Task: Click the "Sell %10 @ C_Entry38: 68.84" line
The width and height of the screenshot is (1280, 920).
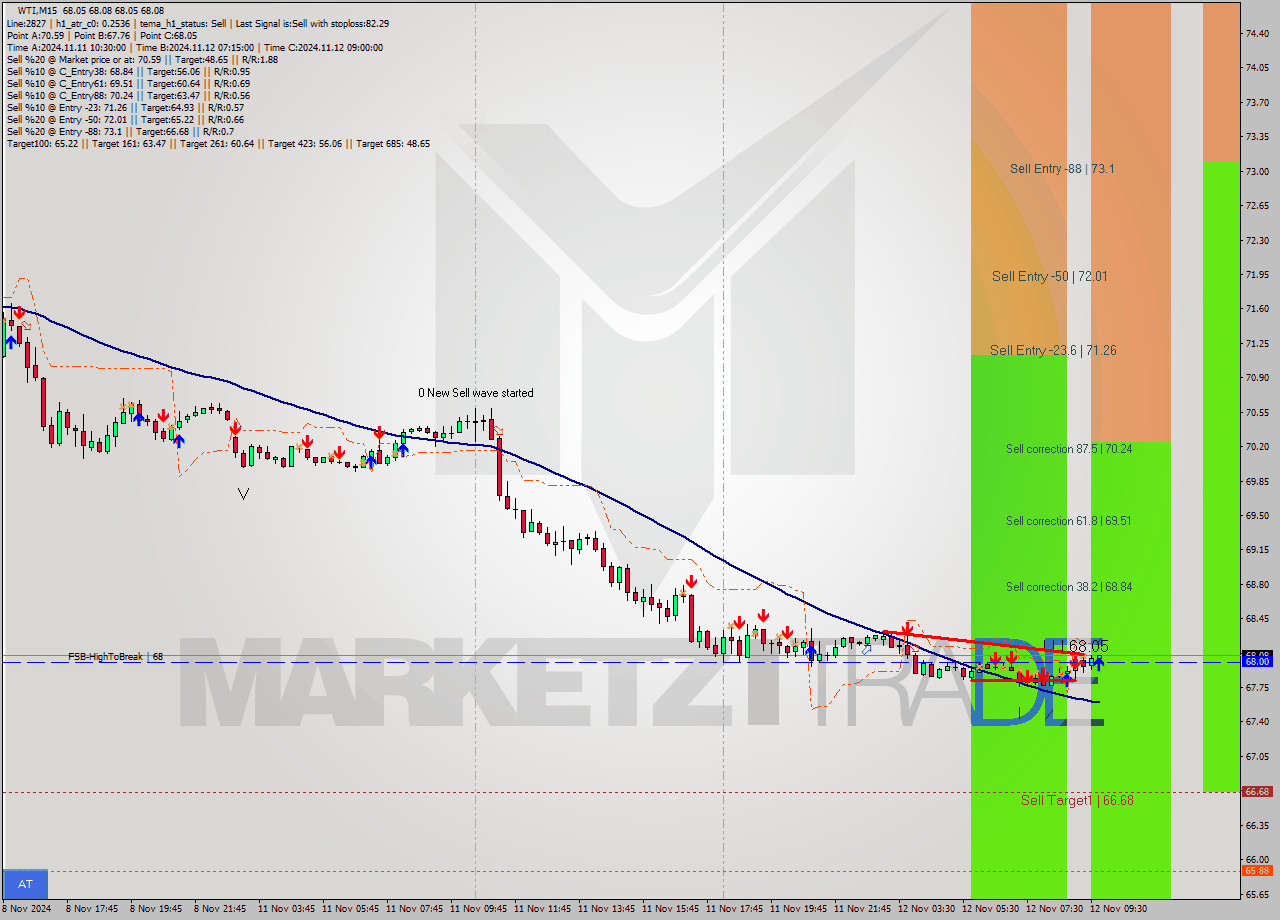Action: [x=128, y=71]
